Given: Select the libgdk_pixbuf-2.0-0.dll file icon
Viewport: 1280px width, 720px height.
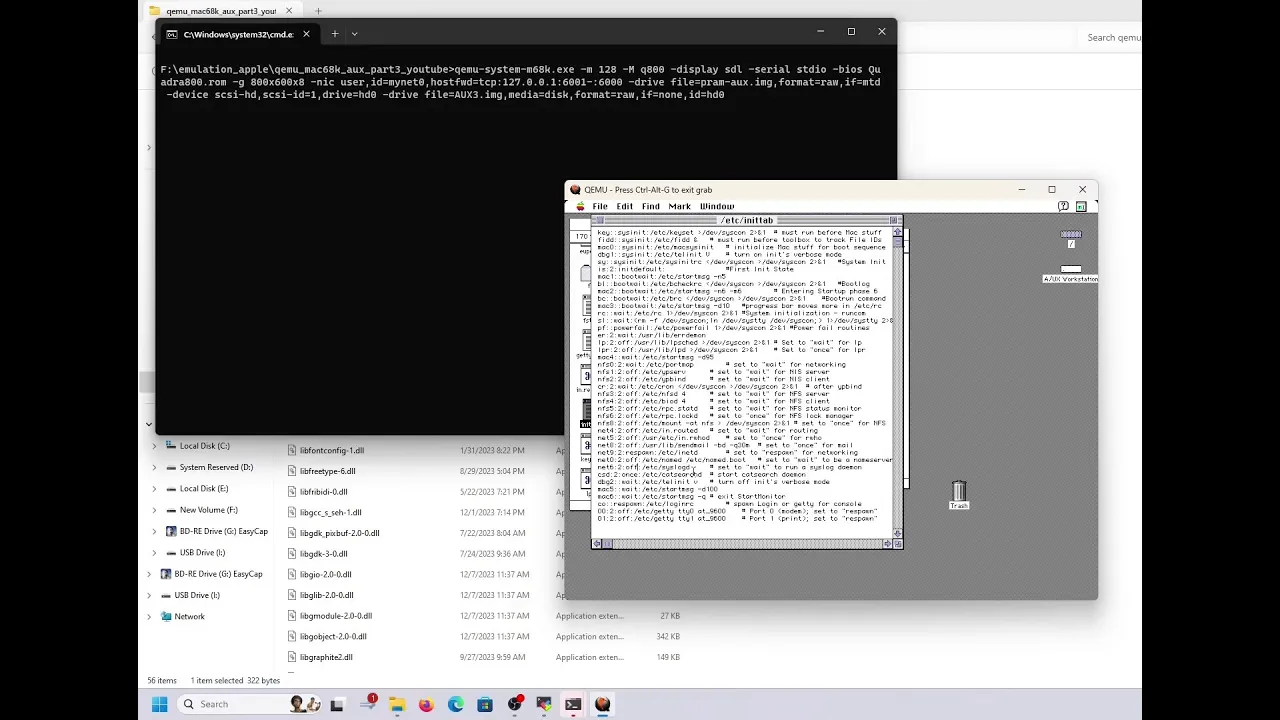Looking at the screenshot, I should pos(292,533).
